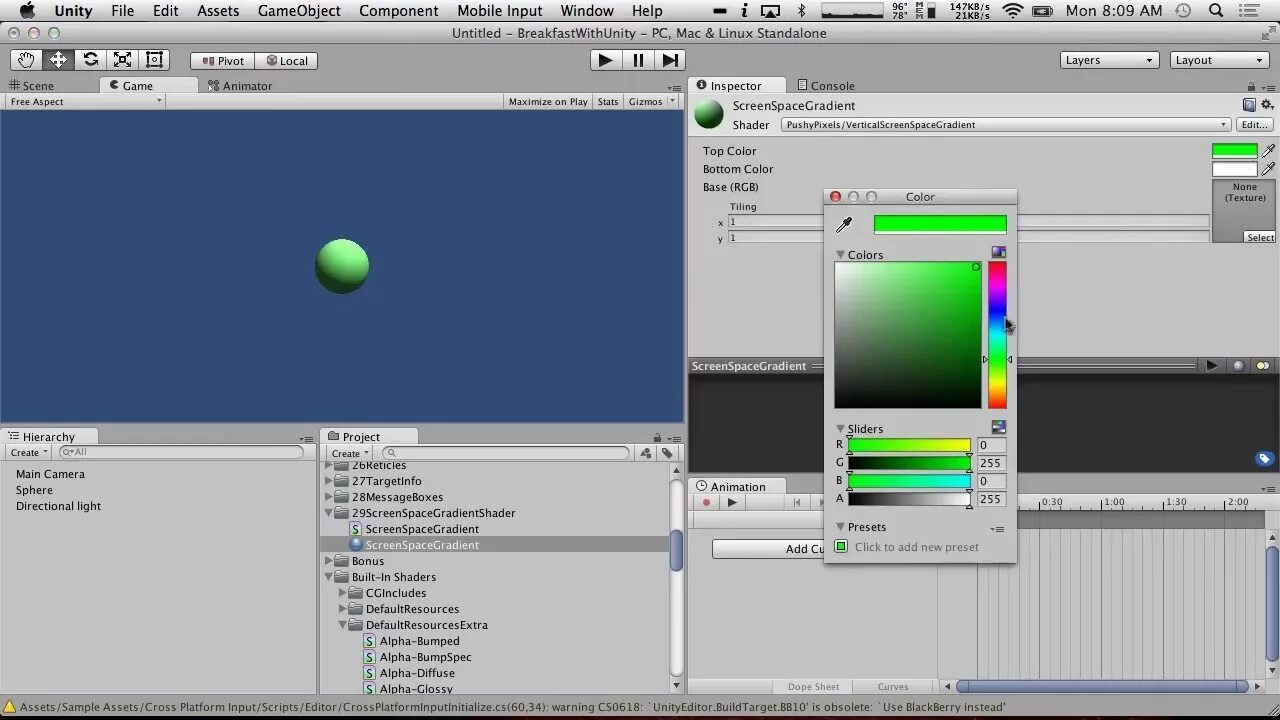The height and width of the screenshot is (720, 1280).
Task: Expand the Bonus folder
Action: pyautogui.click(x=329, y=561)
